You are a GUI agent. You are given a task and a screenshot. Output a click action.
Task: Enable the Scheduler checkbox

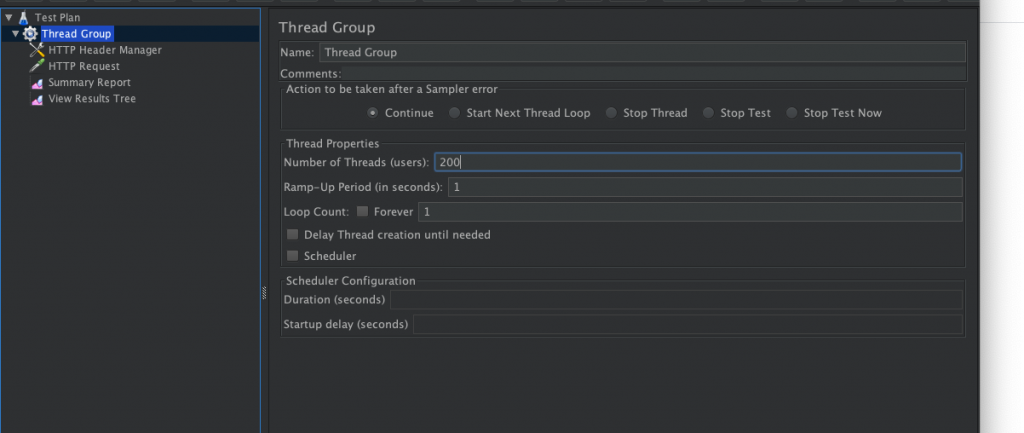point(293,256)
